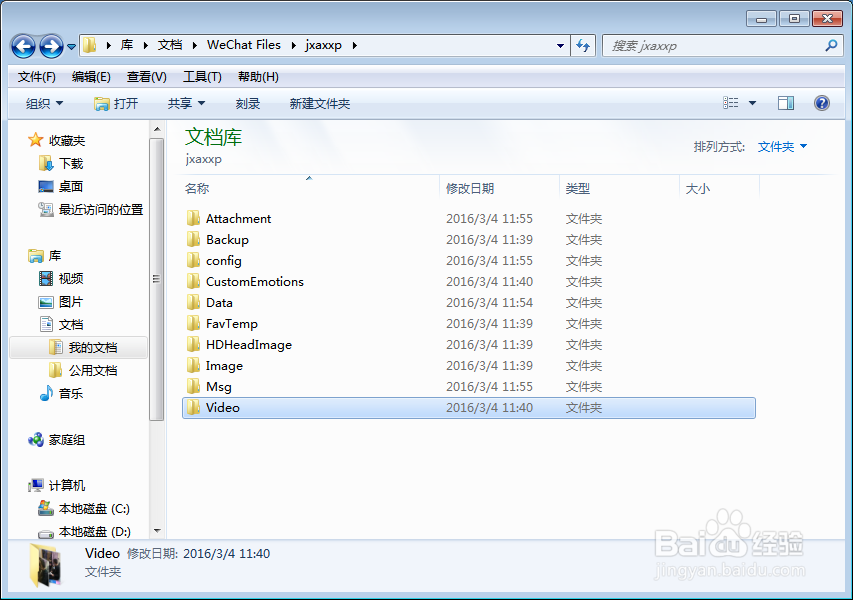
Task: Expand the 共享 dropdown
Action: pos(186,103)
